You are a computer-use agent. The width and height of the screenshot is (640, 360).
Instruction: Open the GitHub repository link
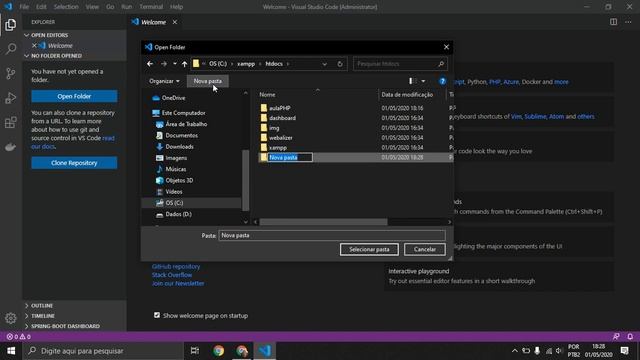(176, 267)
